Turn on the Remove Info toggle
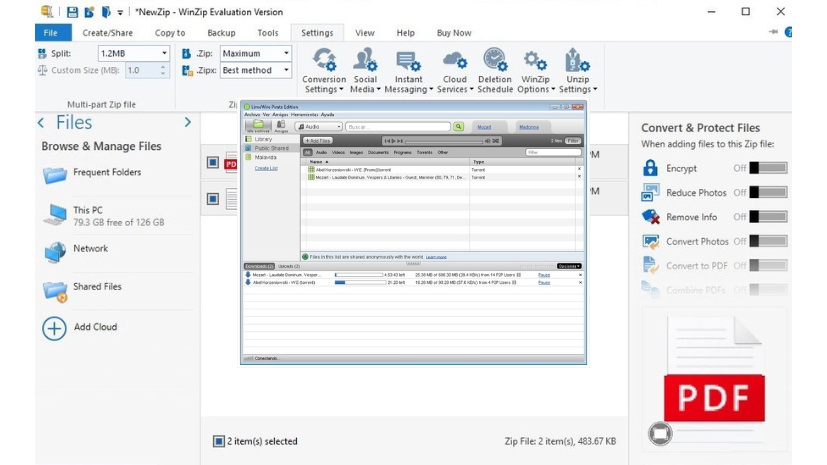The image size is (827, 465). [x=768, y=217]
